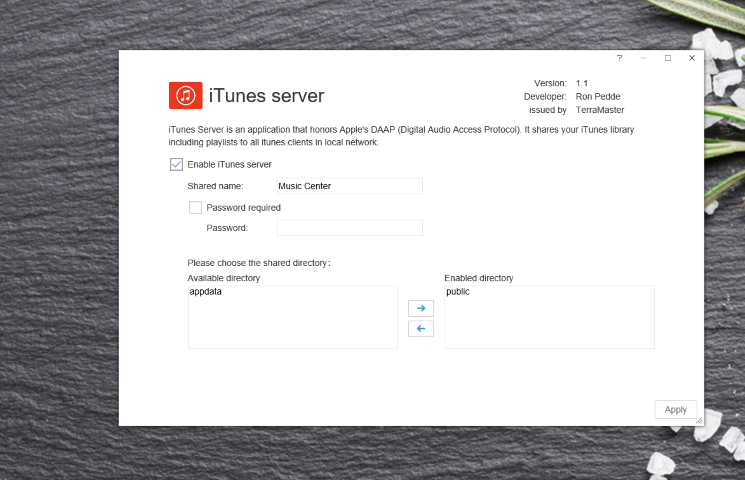Click the Apply button
This screenshot has height=480, width=745.
(676, 409)
